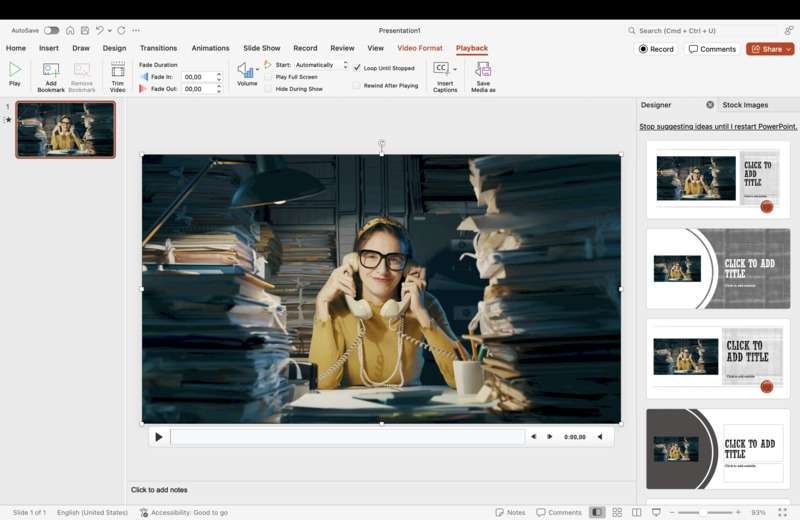Open the Share button dropdown
This screenshot has width=800, height=520.
789,49
